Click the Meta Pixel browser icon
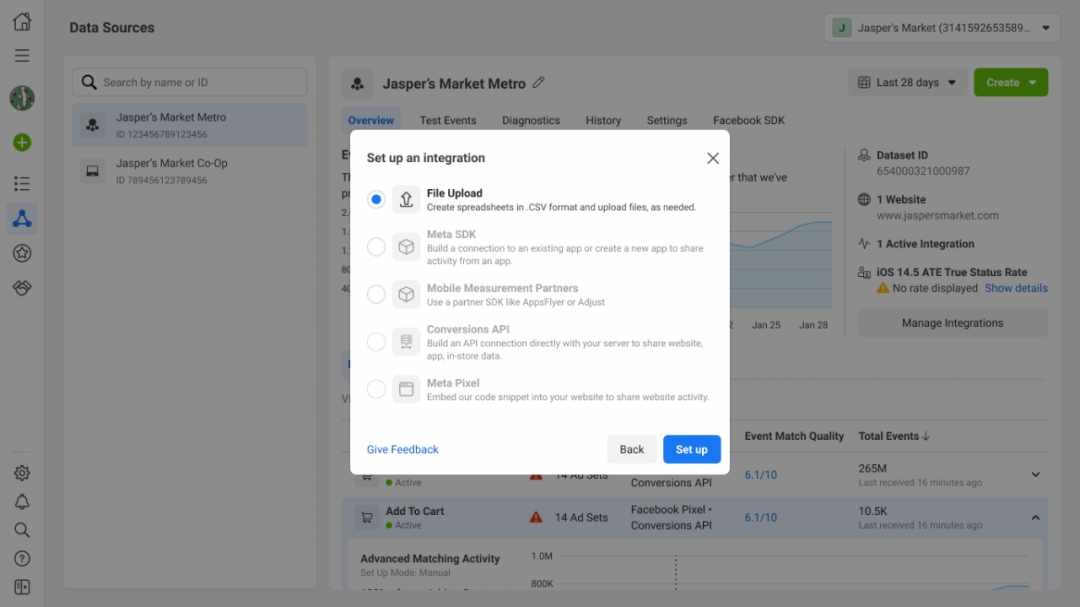Screen dimensions: 1080x607 406,389
